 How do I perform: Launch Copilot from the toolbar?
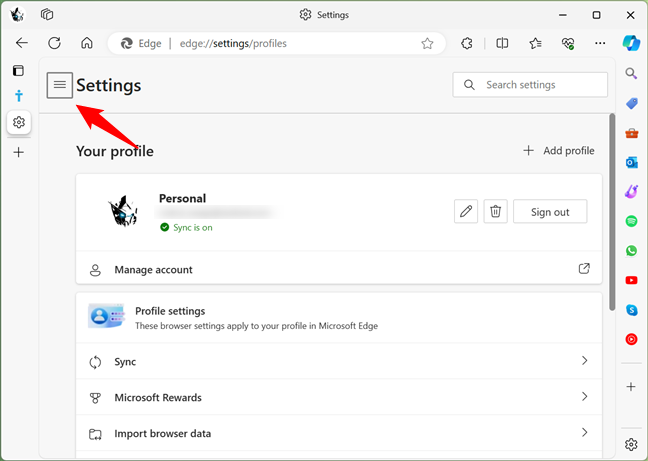coord(631,43)
